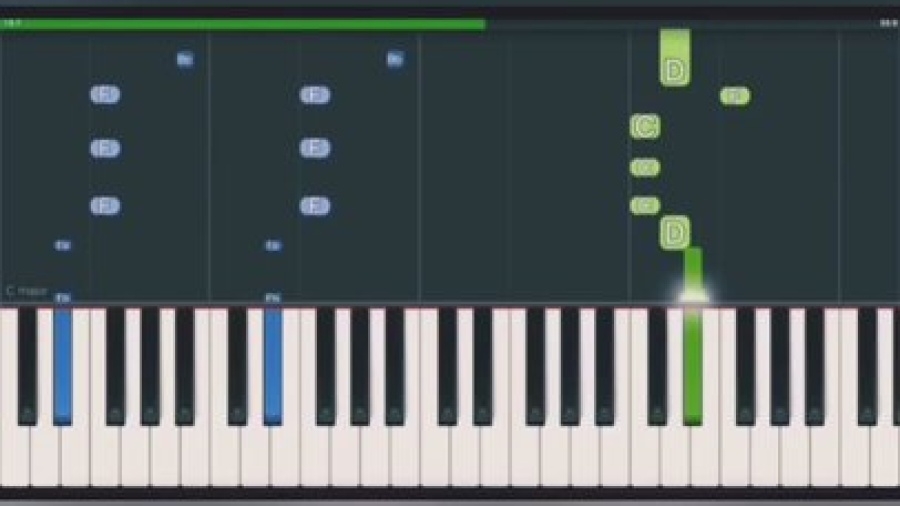The height and width of the screenshot is (506, 900).
Task: Click the green progress bar at the top
Action: (243, 24)
